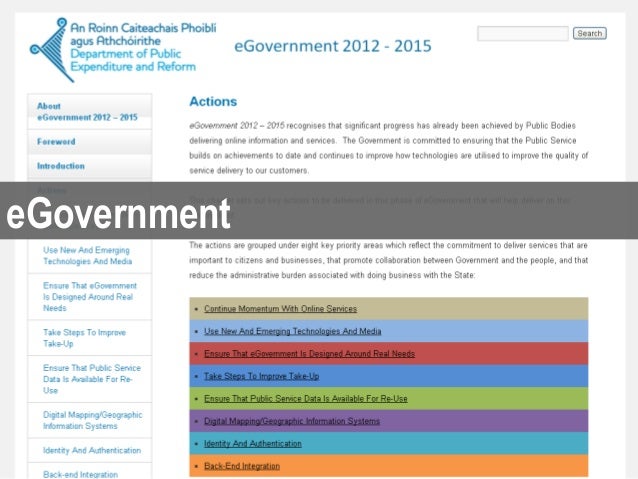This screenshot has height=479, width=638.
Task: Open Use New And Emerging Technologies And Media link
Action: (x=293, y=331)
